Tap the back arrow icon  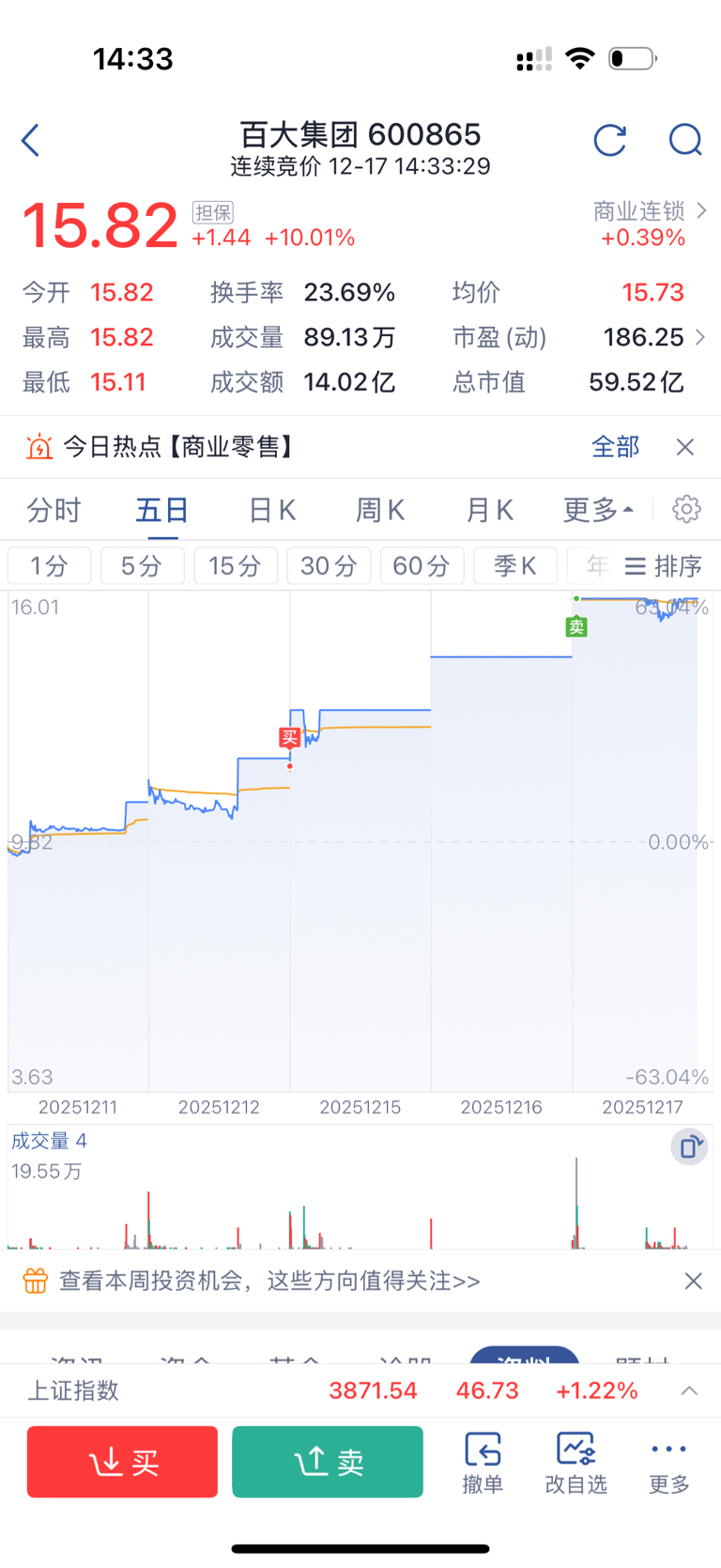[x=31, y=141]
